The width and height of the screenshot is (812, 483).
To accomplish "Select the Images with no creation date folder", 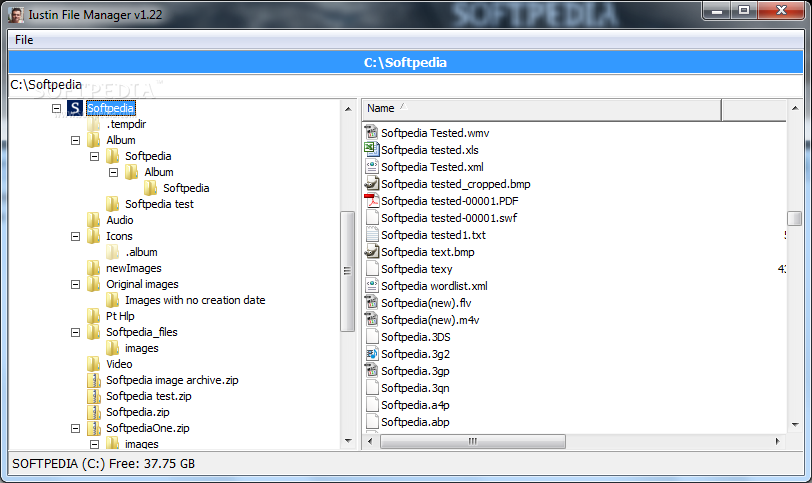I will click(x=195, y=300).
